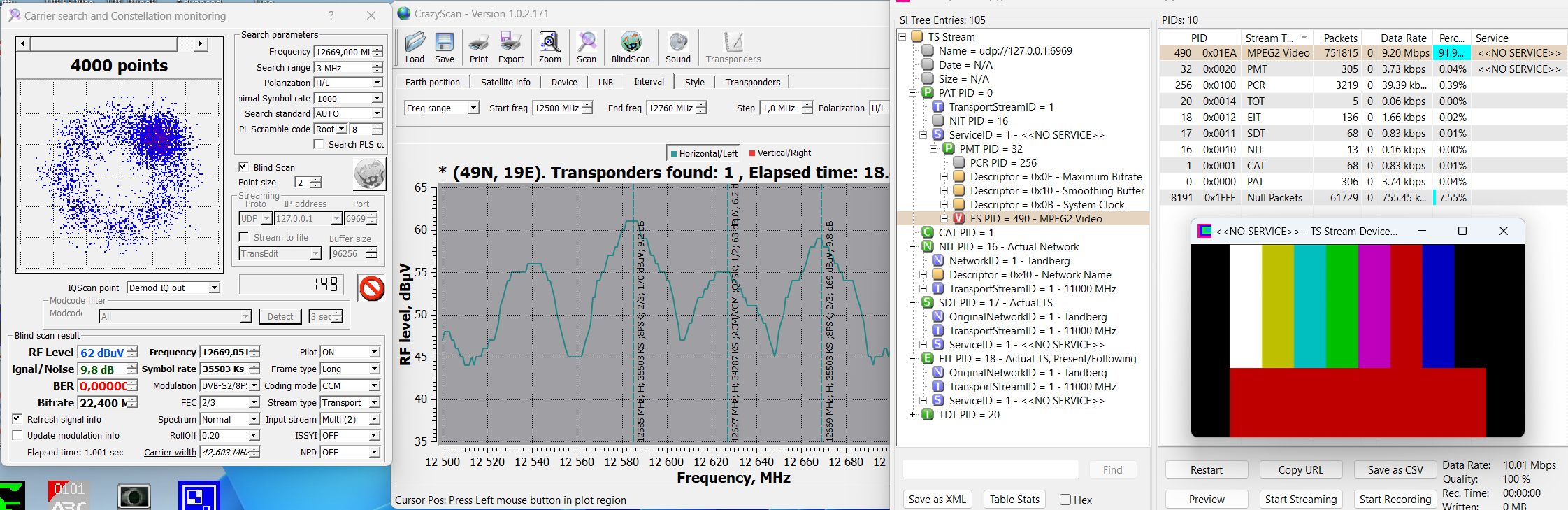
Task: Enable the Search PLS code checkbox
Action: click(319, 144)
